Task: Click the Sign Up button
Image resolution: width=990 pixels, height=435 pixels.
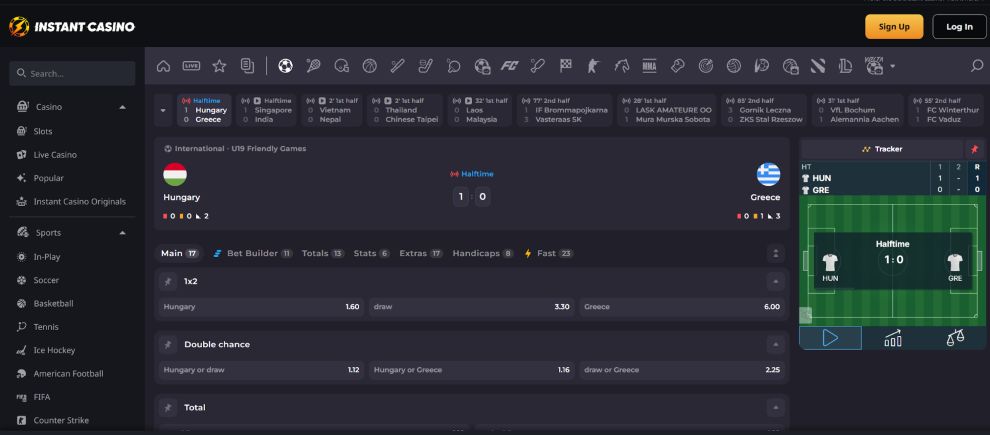Action: coord(894,26)
